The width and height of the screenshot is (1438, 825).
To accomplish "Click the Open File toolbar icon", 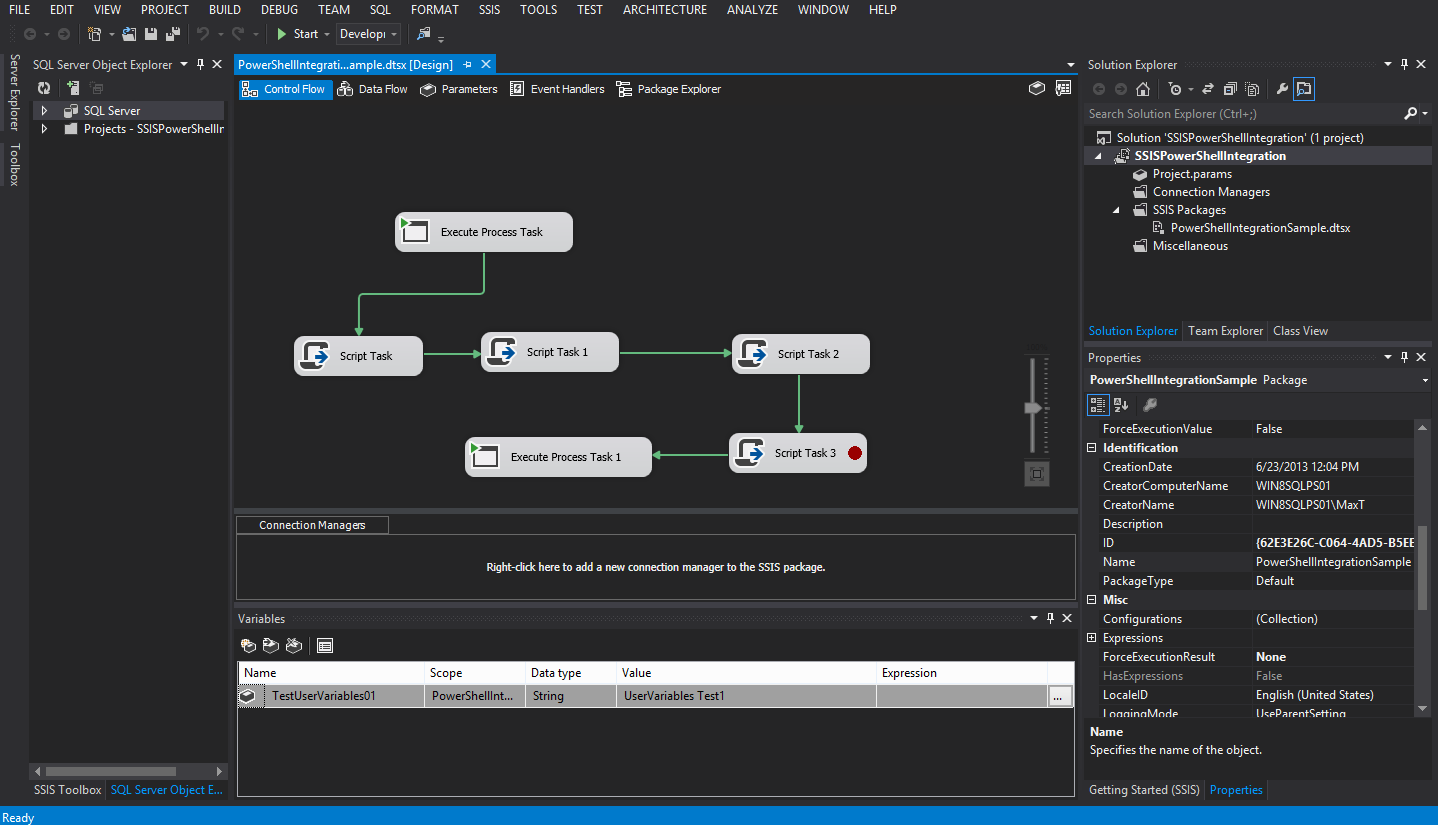I will 129,34.
